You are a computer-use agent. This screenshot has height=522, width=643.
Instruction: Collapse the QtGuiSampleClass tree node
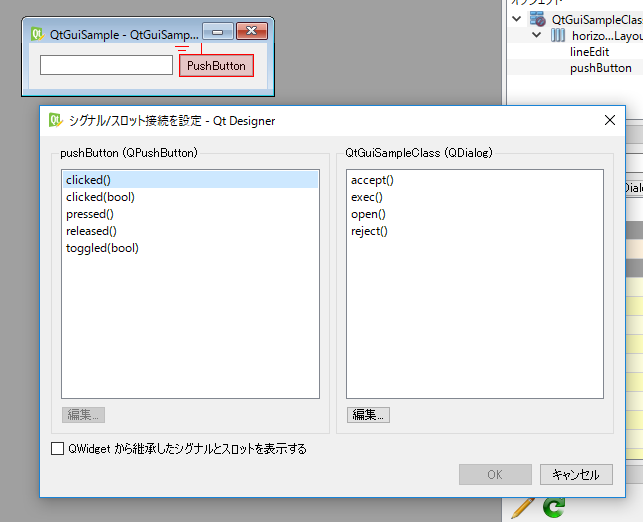pos(517,19)
